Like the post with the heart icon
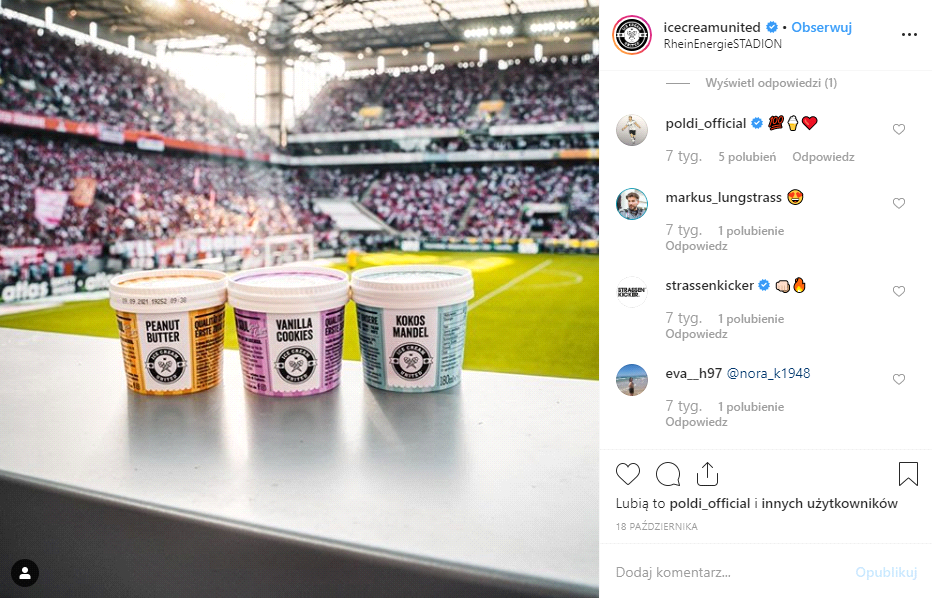Image resolution: width=932 pixels, height=598 pixels. point(628,474)
